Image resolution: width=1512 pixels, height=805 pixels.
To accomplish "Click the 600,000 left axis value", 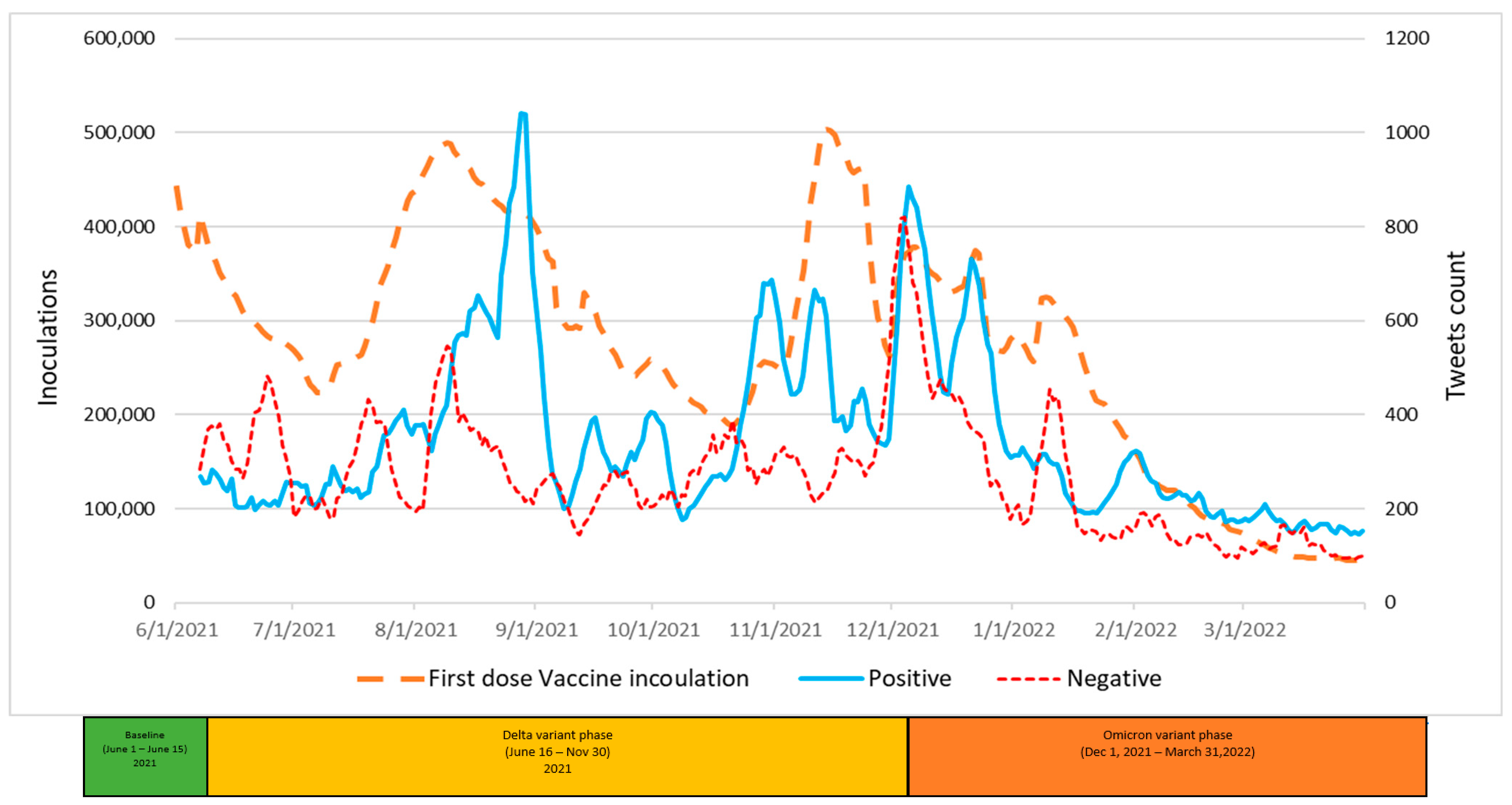I will tap(119, 38).
